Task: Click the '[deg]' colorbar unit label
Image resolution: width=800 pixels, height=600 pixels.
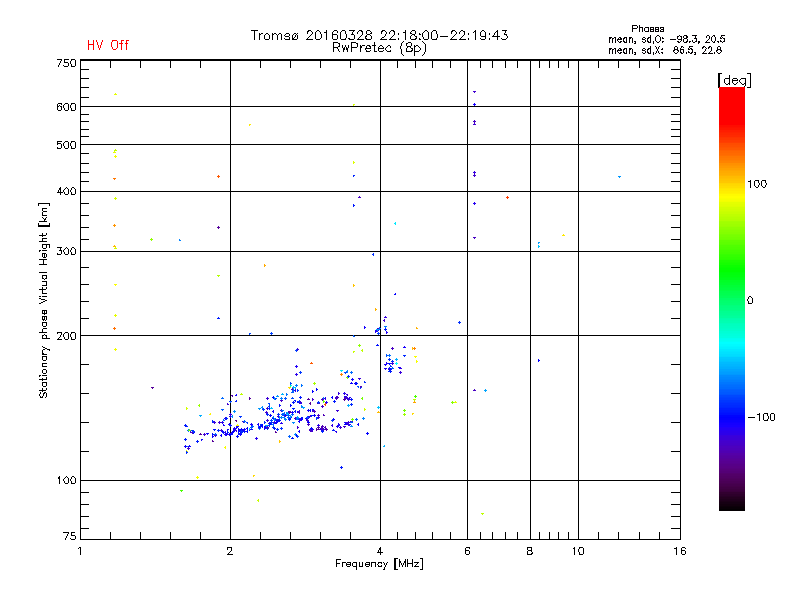Action: click(734, 81)
